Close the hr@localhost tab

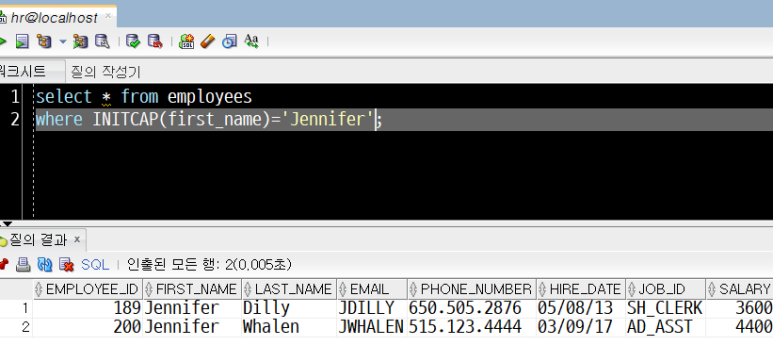tap(108, 16)
